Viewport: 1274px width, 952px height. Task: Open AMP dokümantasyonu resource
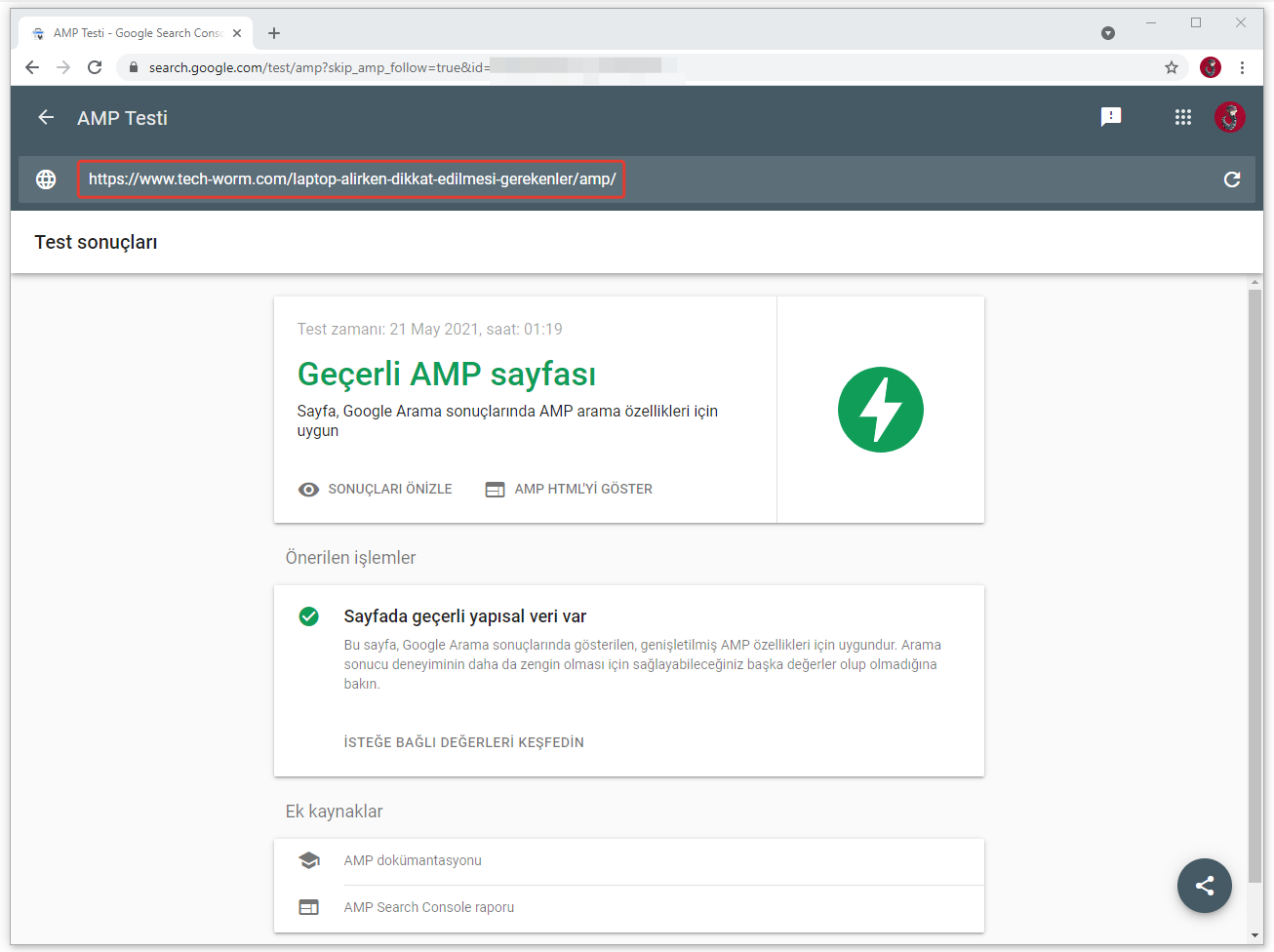[x=413, y=860]
